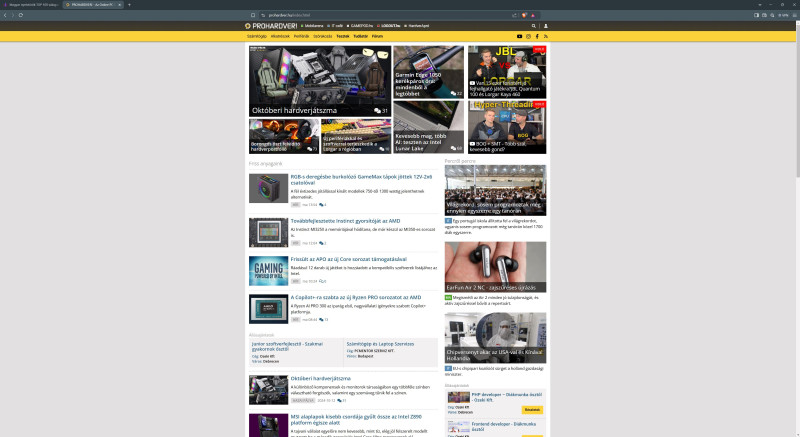Reload the page with the refresh icon
Viewport: 800px width, 437px height.
pyautogui.click(x=21, y=15)
